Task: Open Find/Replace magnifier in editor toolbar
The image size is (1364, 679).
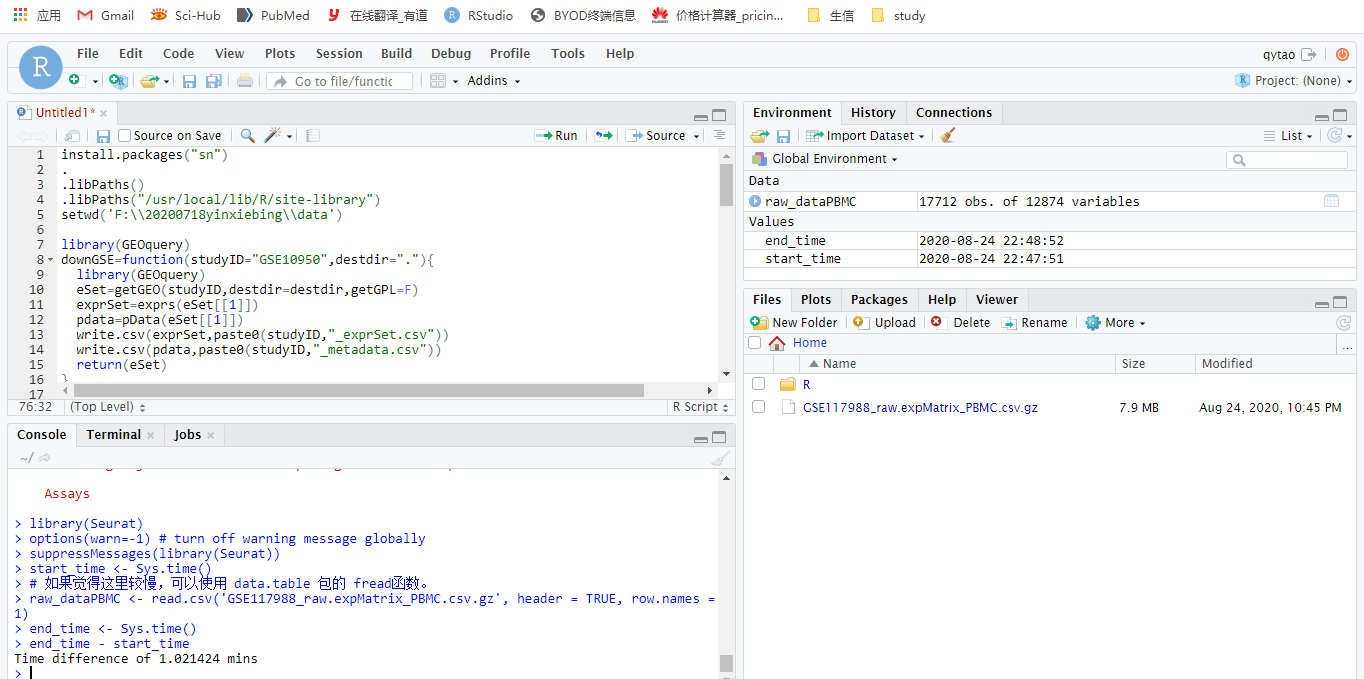Action: (247, 135)
